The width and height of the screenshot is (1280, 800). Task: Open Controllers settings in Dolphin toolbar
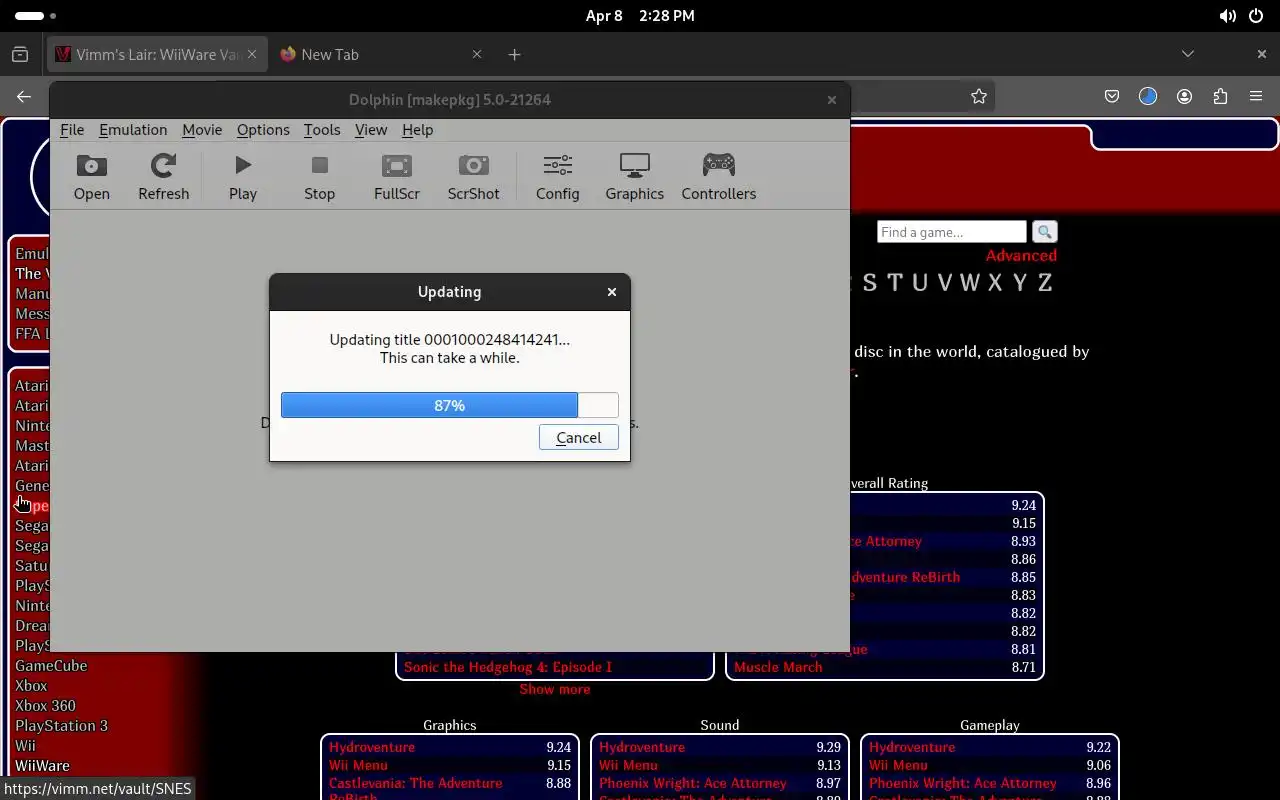[719, 177]
